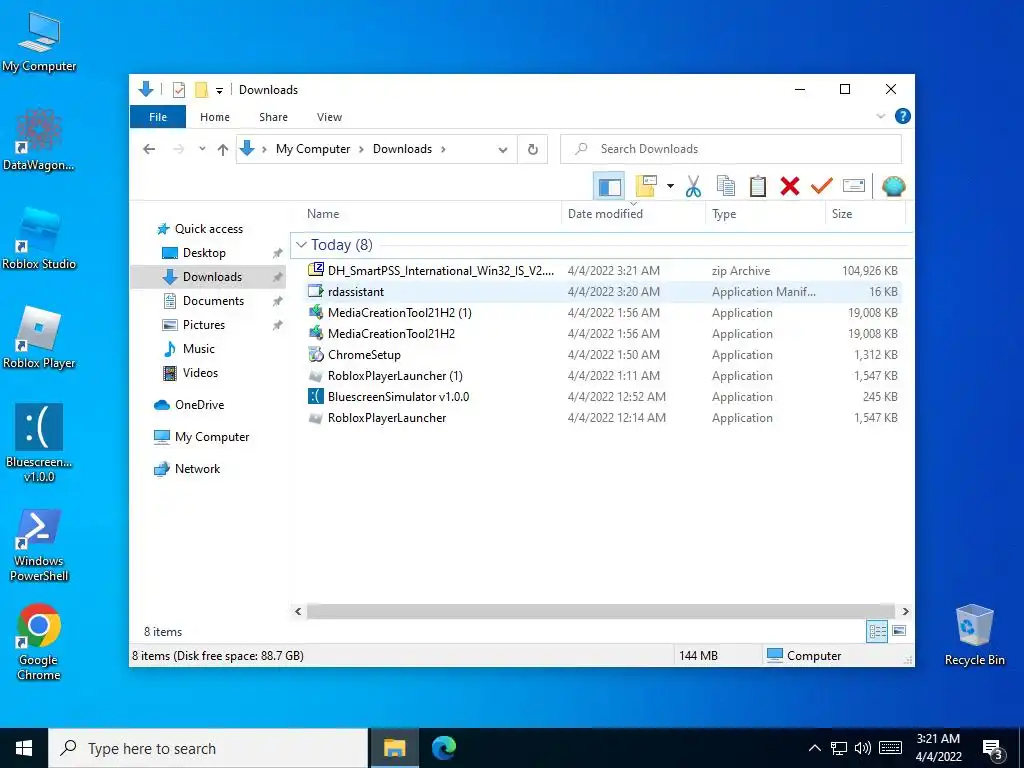1024x768 pixels.
Task: Click the Forward navigation arrow
Action: (178, 149)
